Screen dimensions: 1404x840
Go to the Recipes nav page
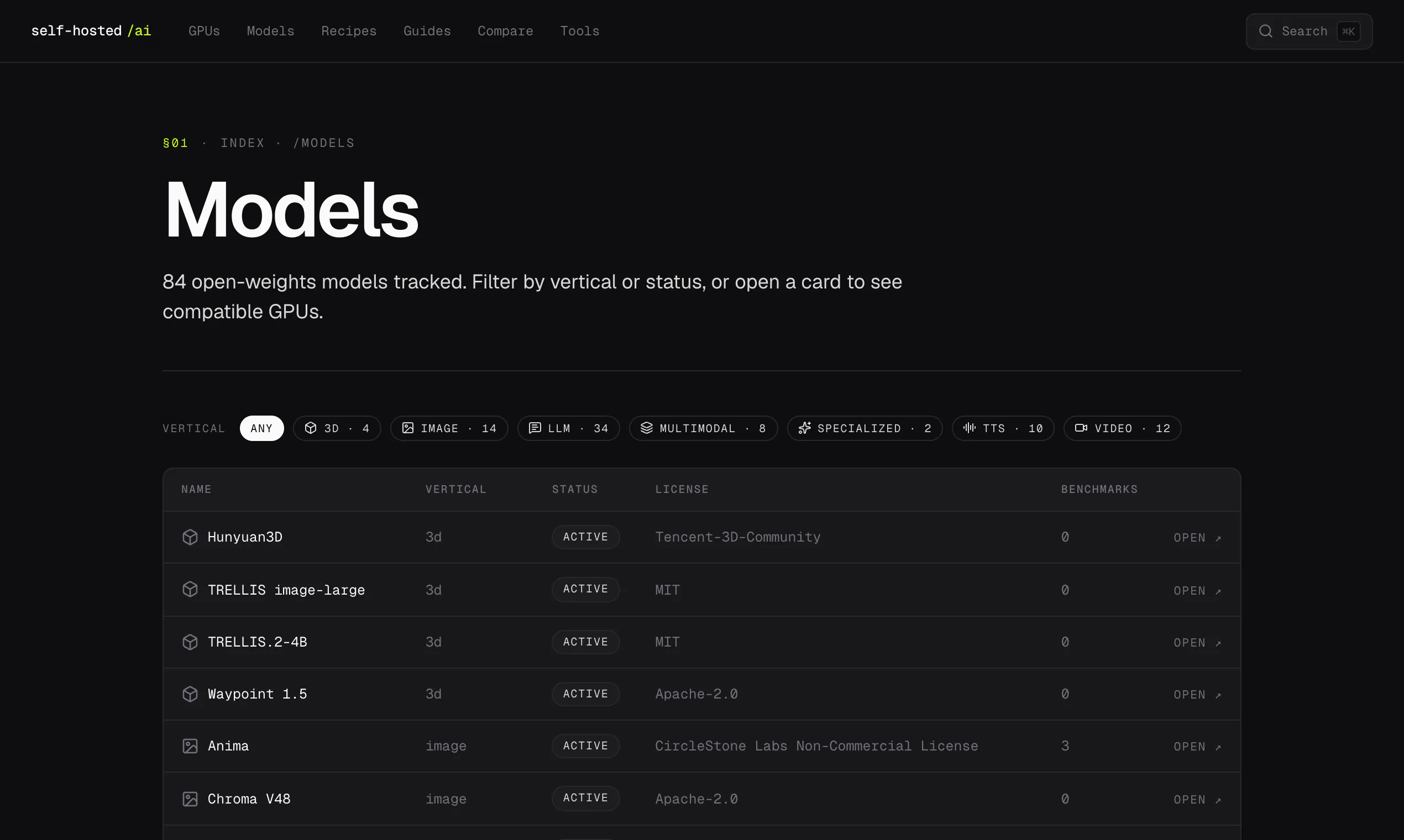(x=349, y=31)
